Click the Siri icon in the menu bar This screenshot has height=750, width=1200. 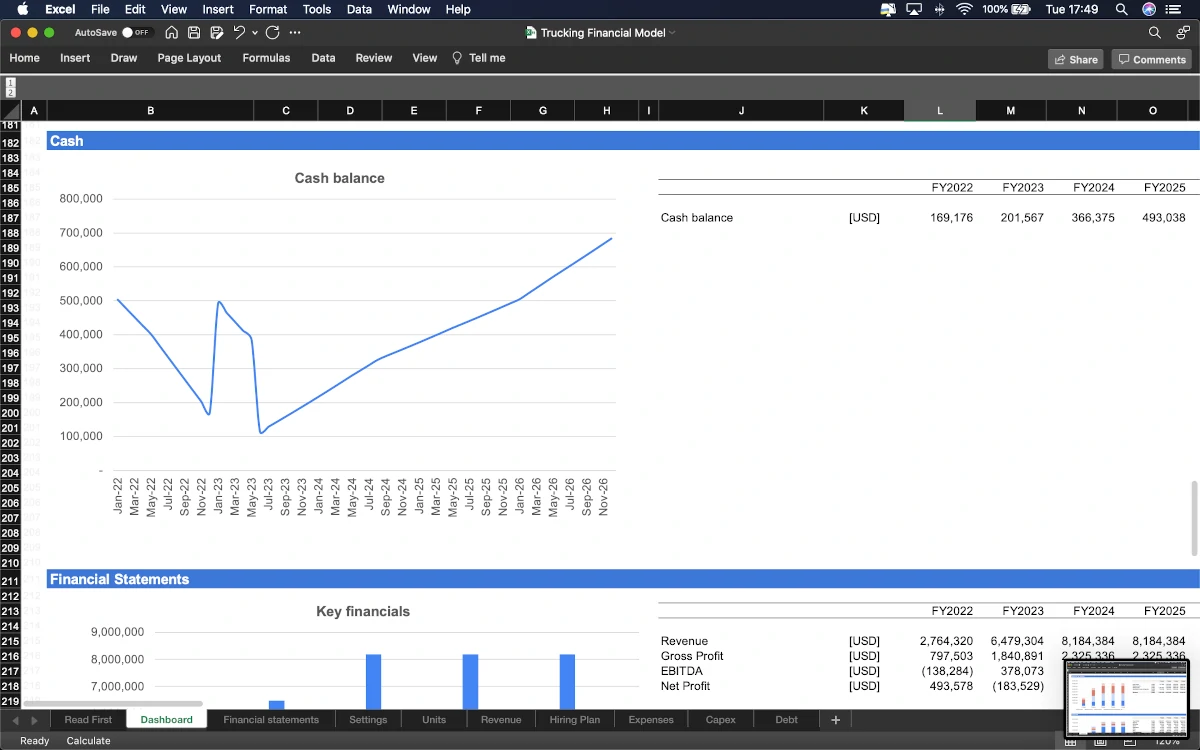[1149, 9]
